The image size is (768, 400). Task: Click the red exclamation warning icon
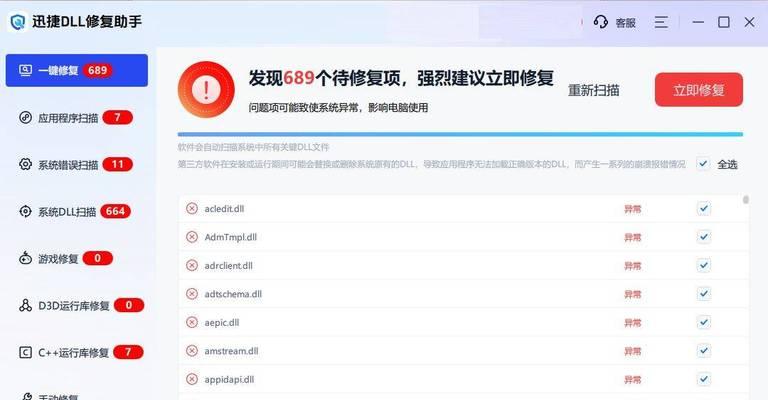[206, 90]
